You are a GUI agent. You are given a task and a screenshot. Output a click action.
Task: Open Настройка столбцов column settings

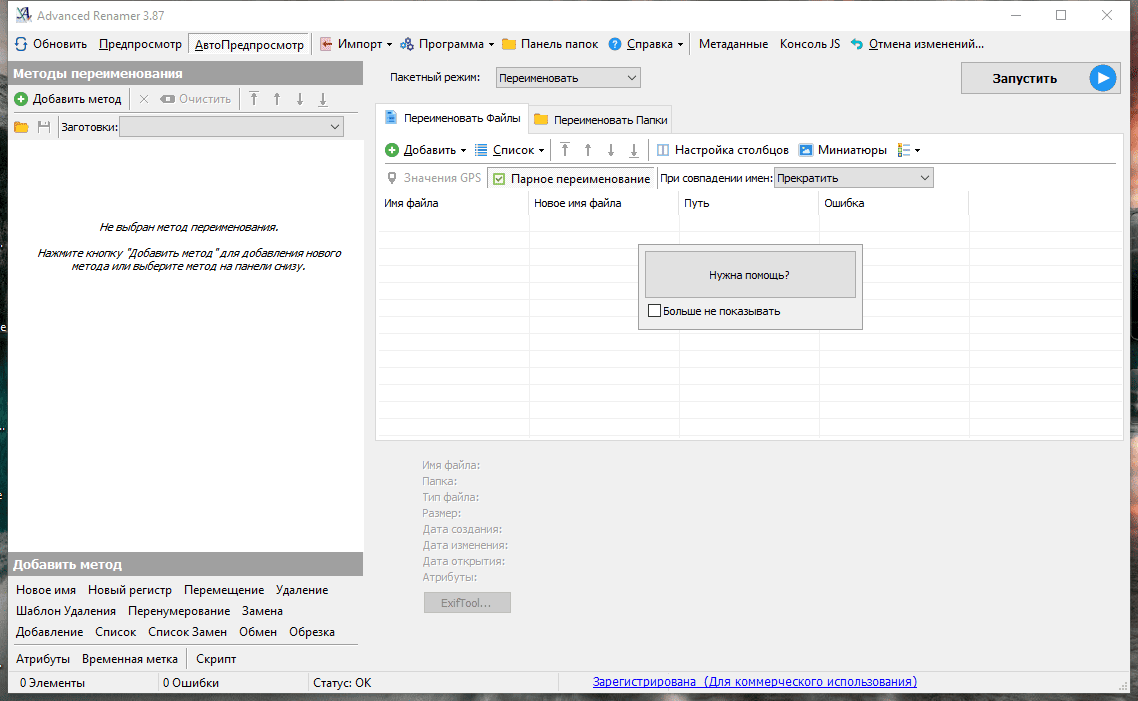pyautogui.click(x=723, y=150)
